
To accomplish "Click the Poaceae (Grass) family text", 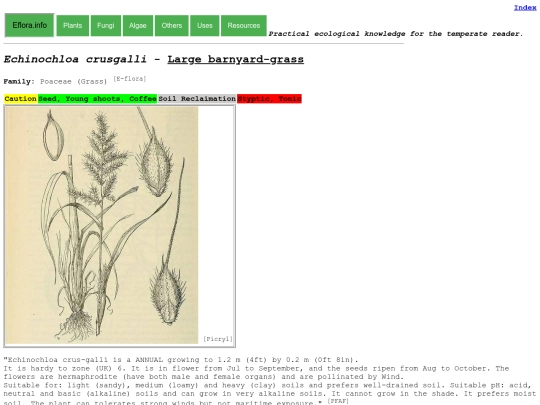I will click(x=73, y=82).
